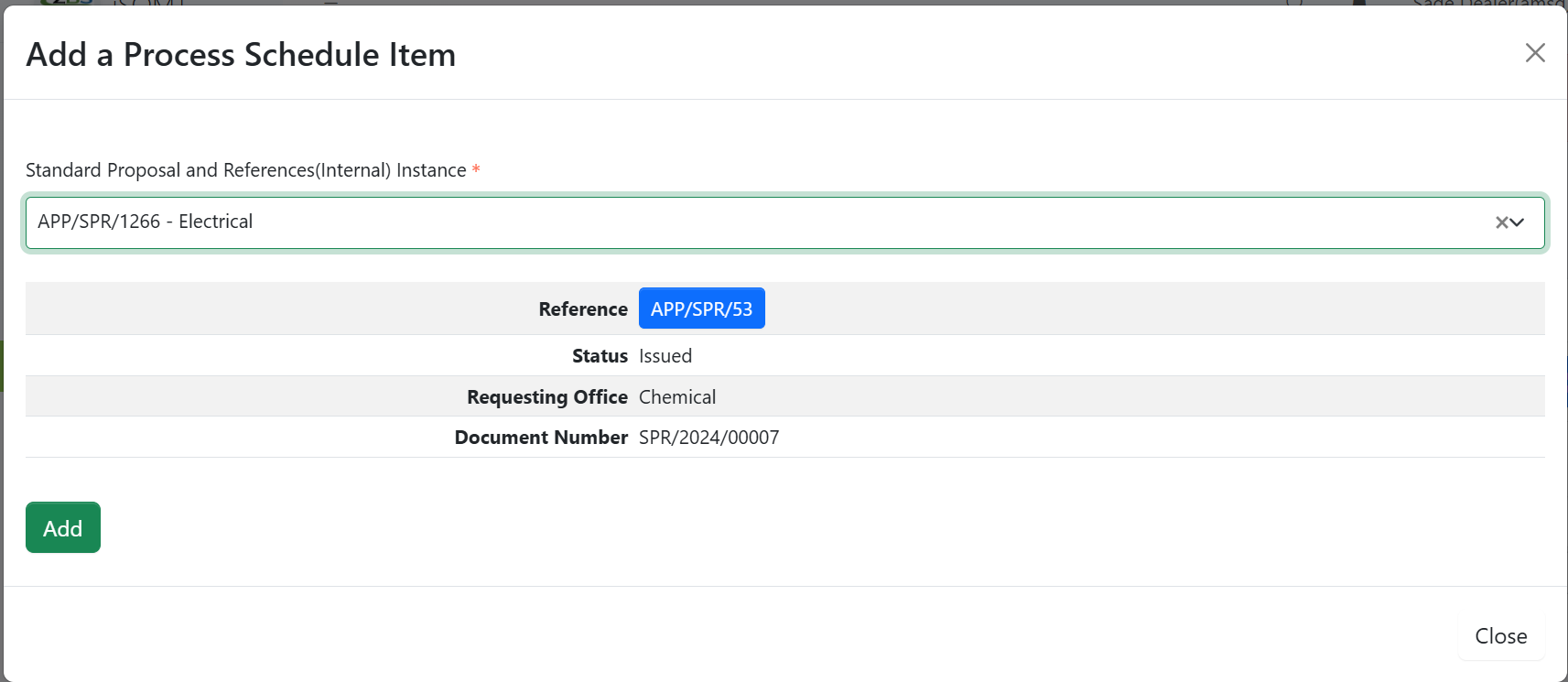The height and width of the screenshot is (682, 1568).
Task: Close the dialog with the top-right X icon
Action: pos(1535,53)
